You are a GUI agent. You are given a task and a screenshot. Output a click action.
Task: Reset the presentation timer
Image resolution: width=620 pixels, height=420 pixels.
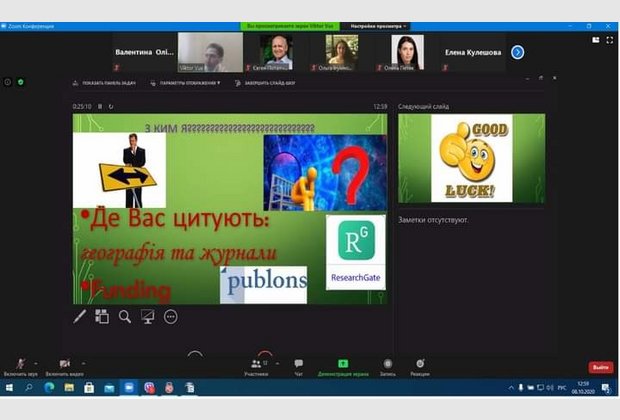tap(111, 106)
